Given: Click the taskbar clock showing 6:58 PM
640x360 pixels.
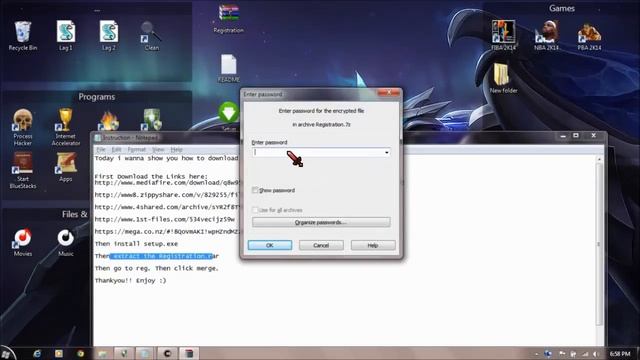Looking at the screenshot, I should (x=620, y=354).
